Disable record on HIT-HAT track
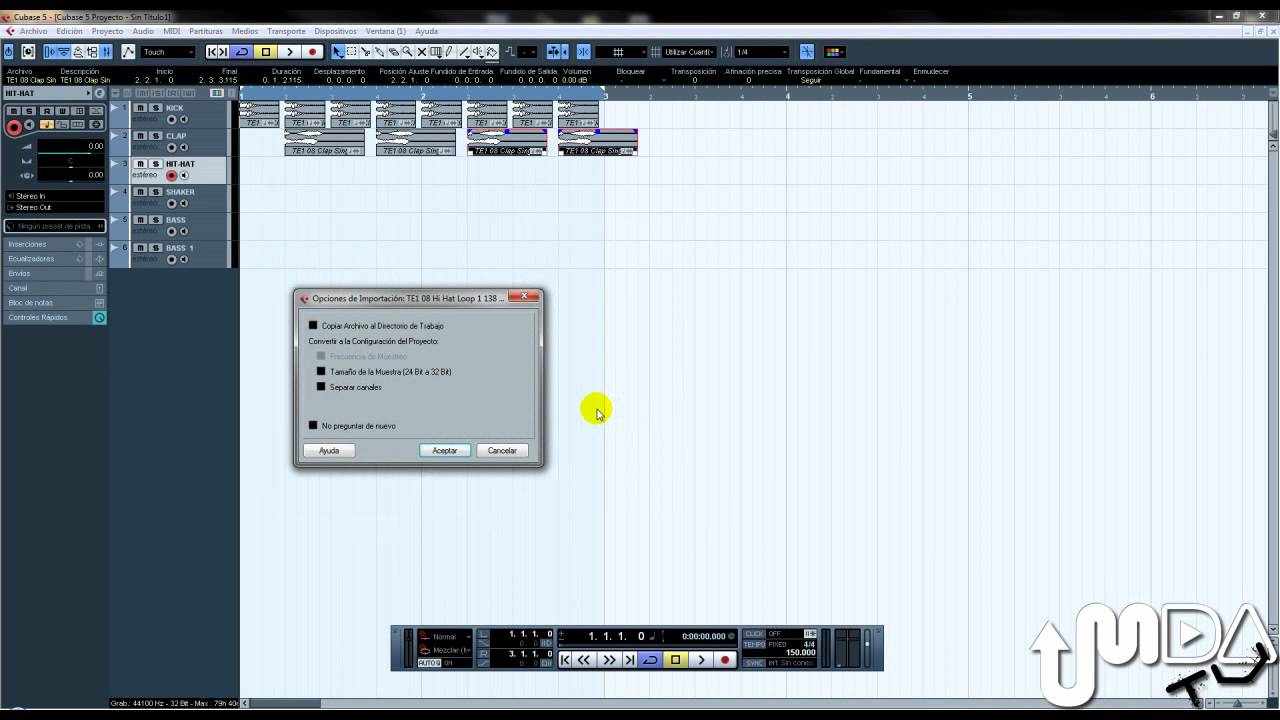1280x720 pixels. coord(171,176)
